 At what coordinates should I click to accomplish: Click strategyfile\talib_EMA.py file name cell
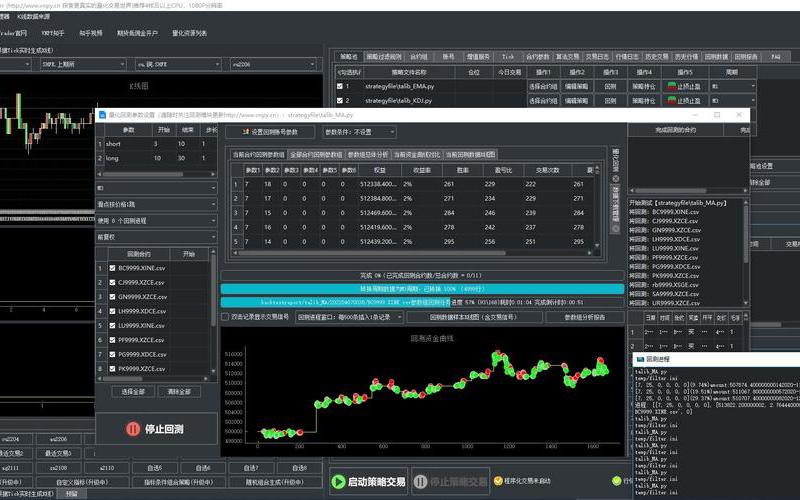(x=399, y=86)
